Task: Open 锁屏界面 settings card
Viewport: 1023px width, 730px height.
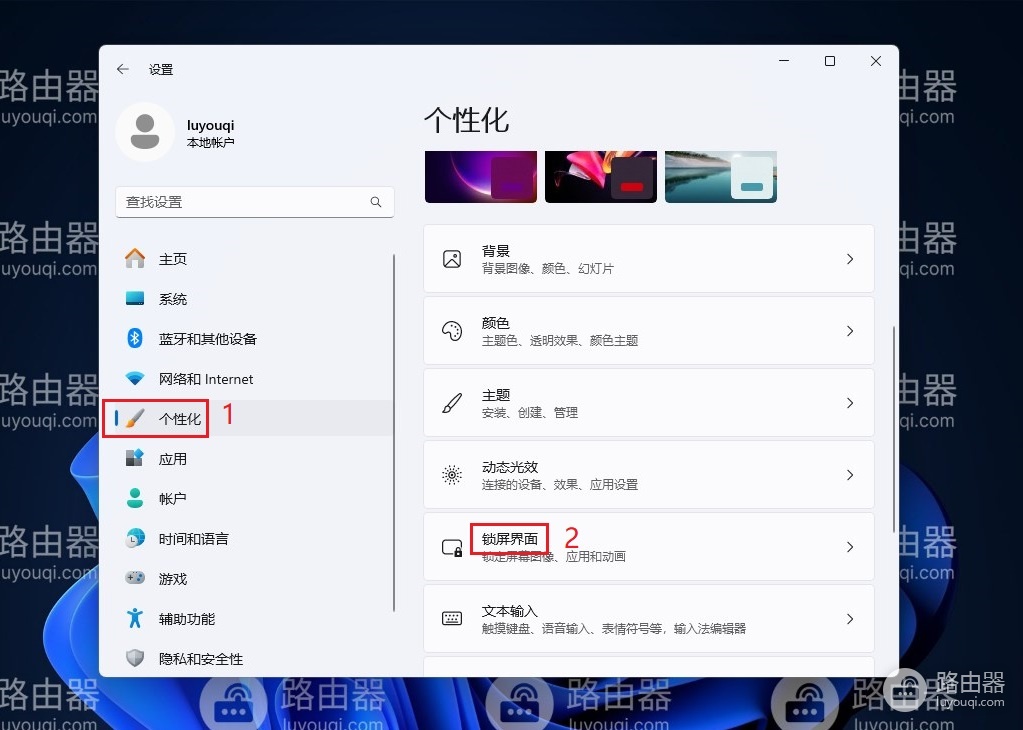Action: click(x=649, y=547)
